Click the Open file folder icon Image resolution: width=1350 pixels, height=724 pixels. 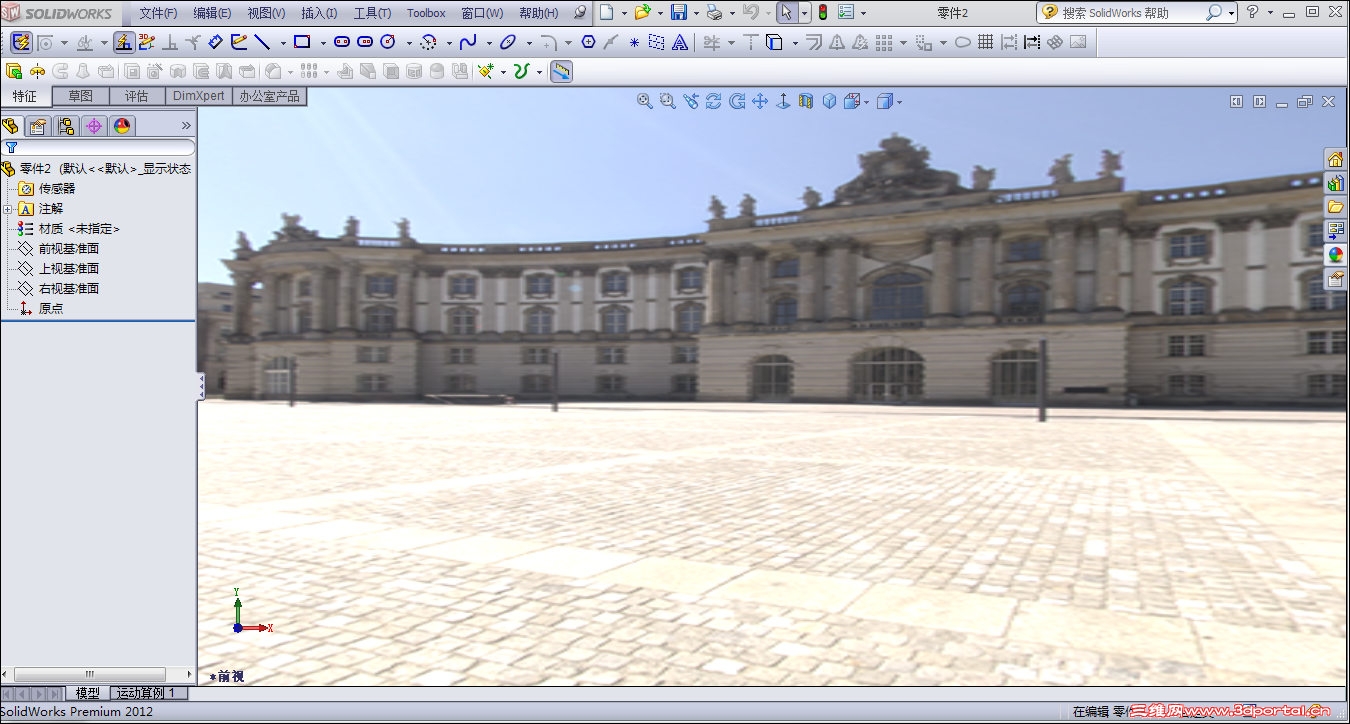(642, 13)
